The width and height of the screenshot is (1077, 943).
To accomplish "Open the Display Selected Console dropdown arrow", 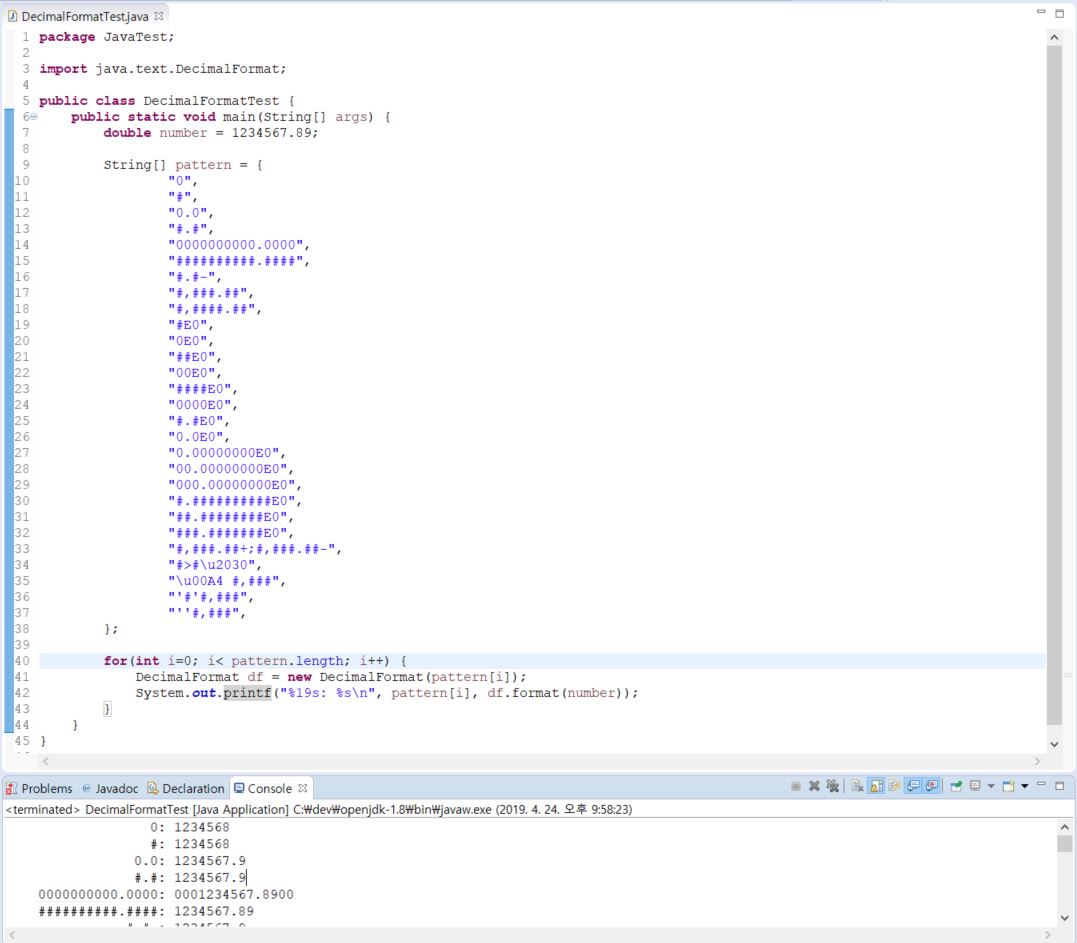I will click(990, 786).
